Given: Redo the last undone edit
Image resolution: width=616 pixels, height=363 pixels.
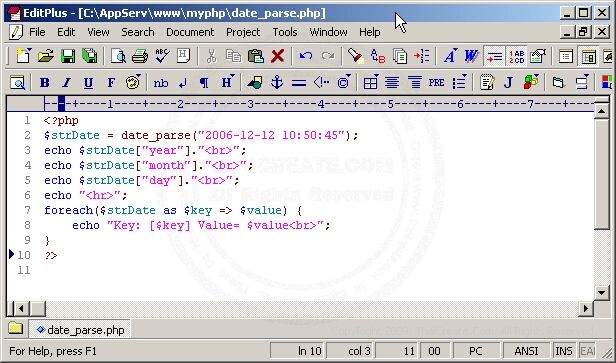Looking at the screenshot, I should pos(328,56).
